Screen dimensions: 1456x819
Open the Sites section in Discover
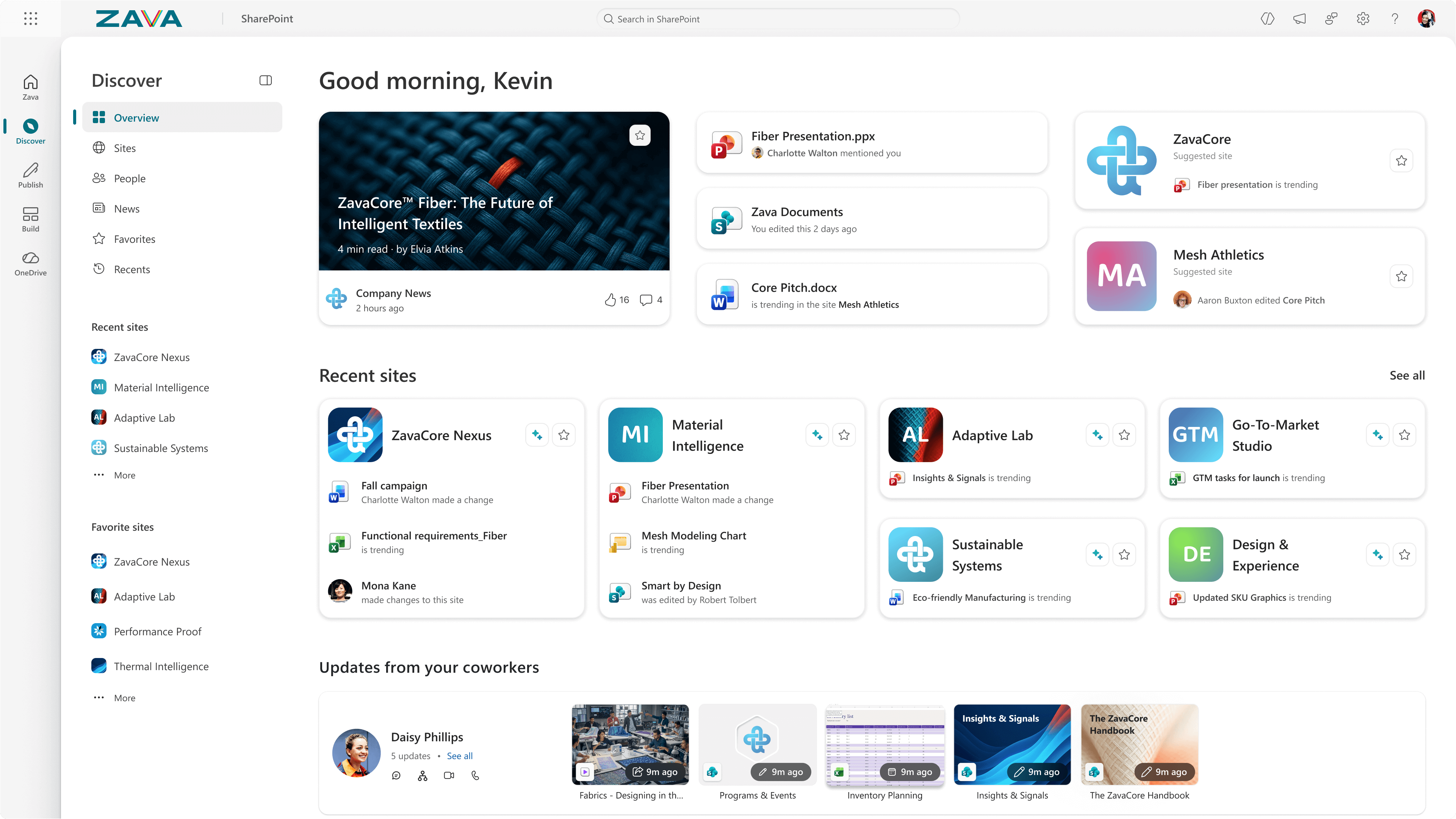(x=124, y=147)
